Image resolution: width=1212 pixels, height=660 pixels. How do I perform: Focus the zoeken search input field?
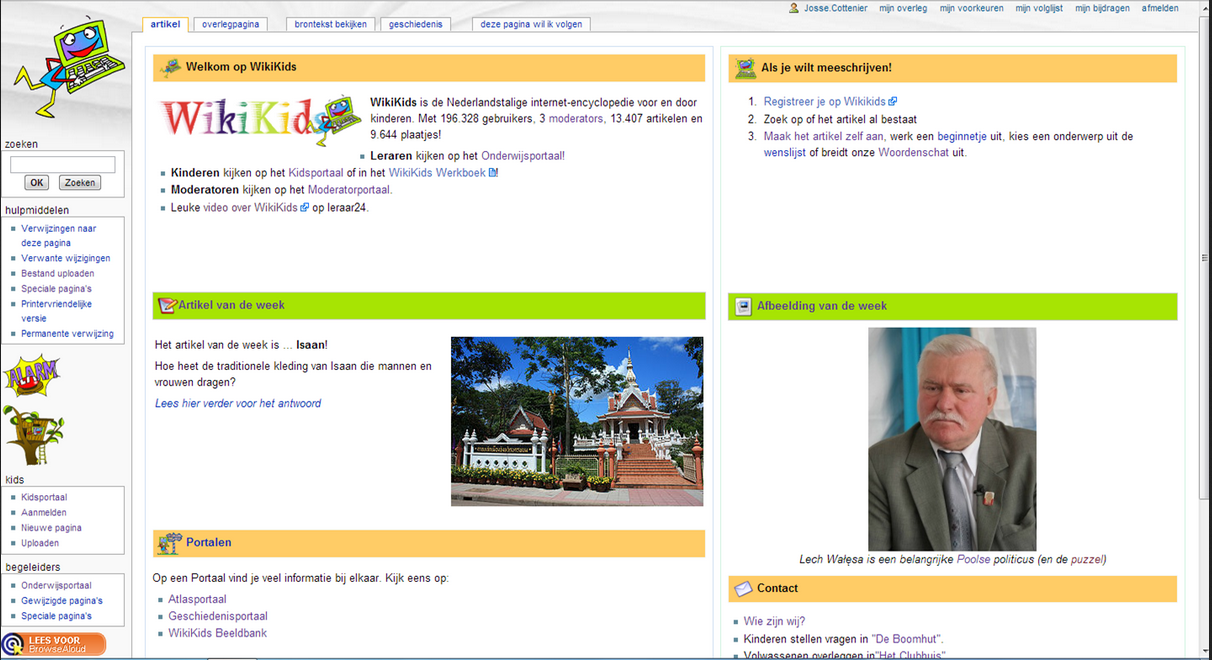point(63,165)
